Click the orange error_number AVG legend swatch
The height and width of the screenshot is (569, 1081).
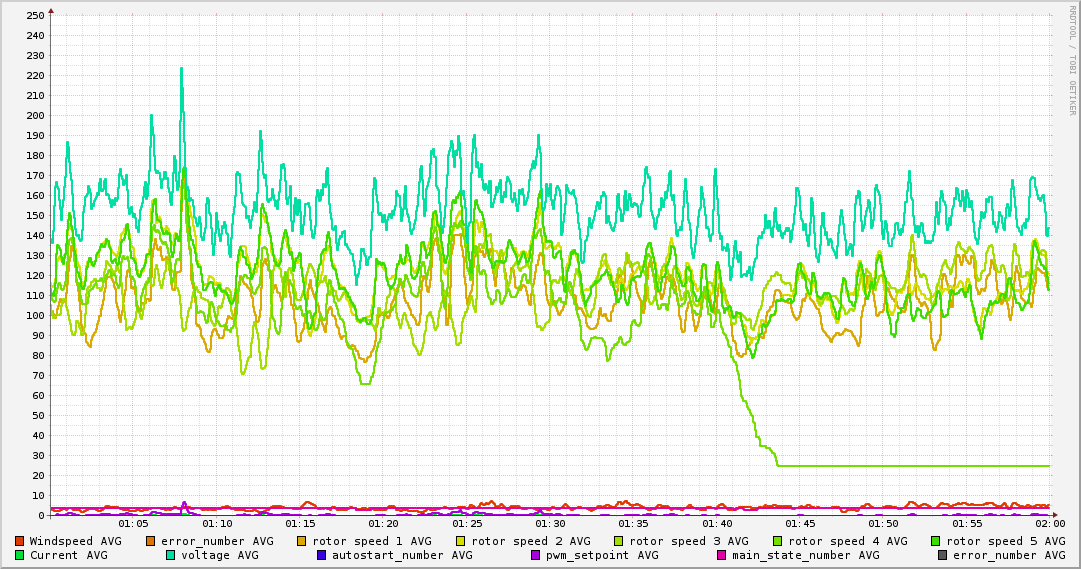tap(150, 541)
